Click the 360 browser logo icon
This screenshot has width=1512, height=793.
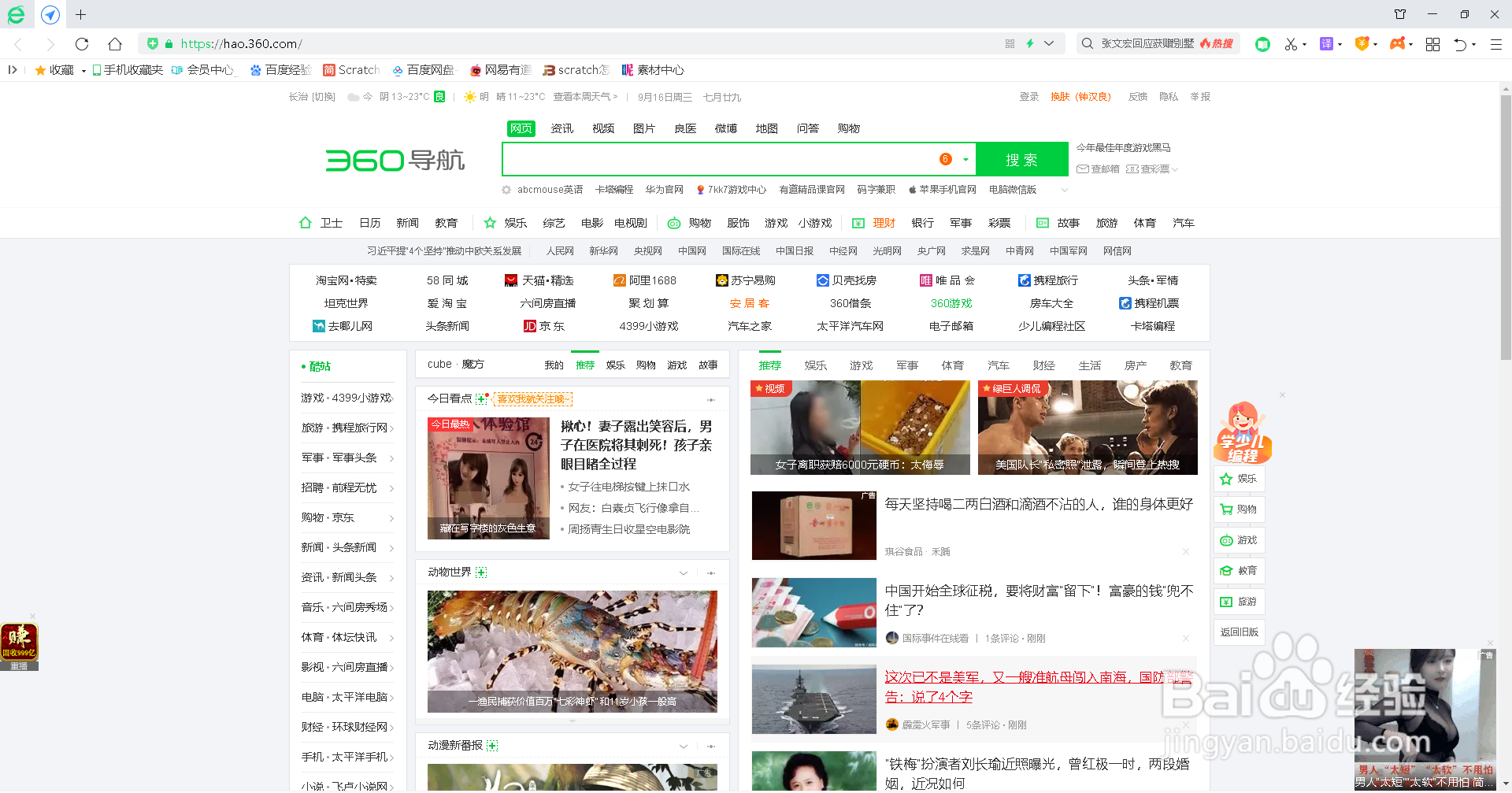[x=16, y=14]
